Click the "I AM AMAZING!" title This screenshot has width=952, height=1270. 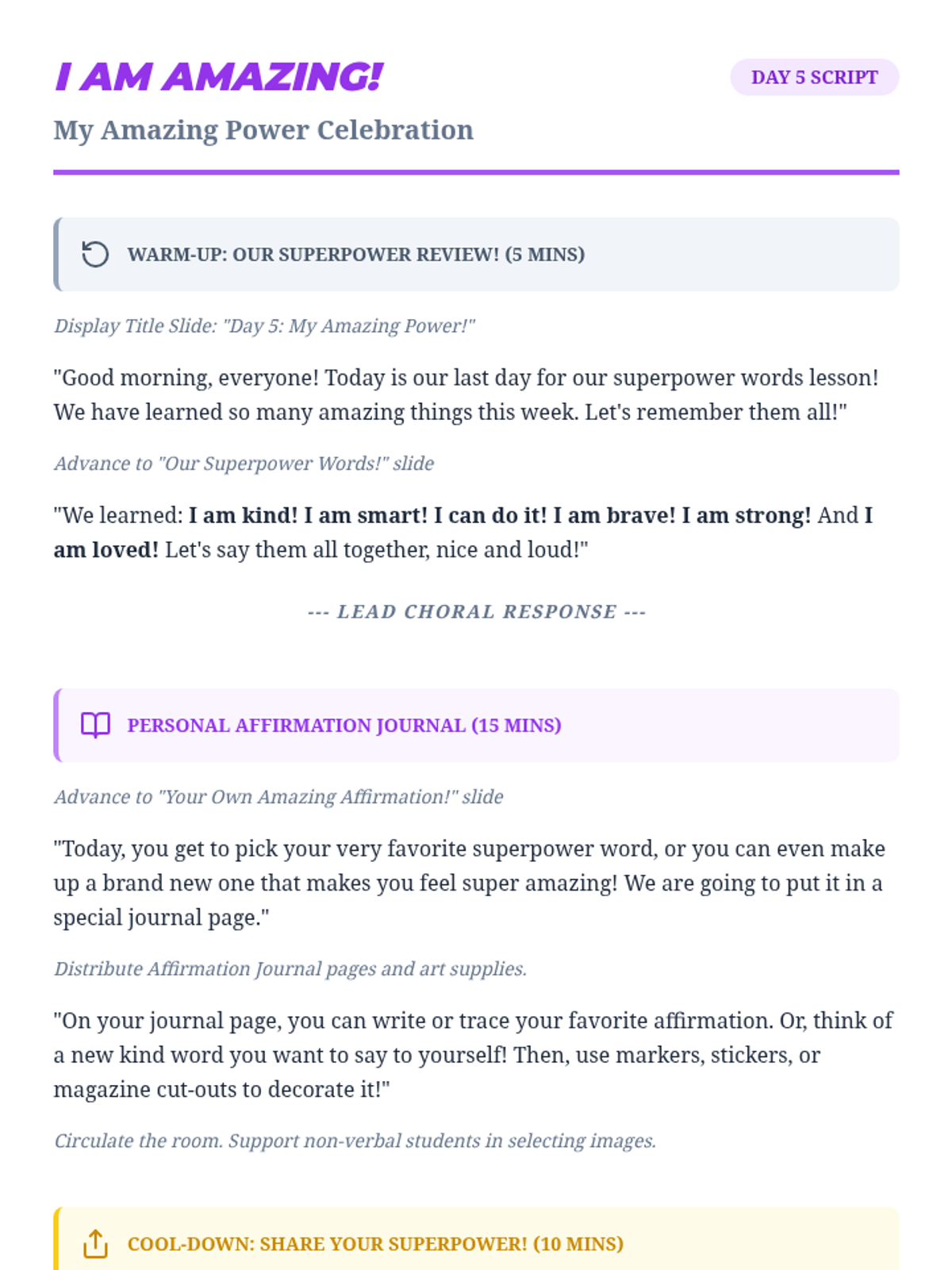[x=219, y=78]
